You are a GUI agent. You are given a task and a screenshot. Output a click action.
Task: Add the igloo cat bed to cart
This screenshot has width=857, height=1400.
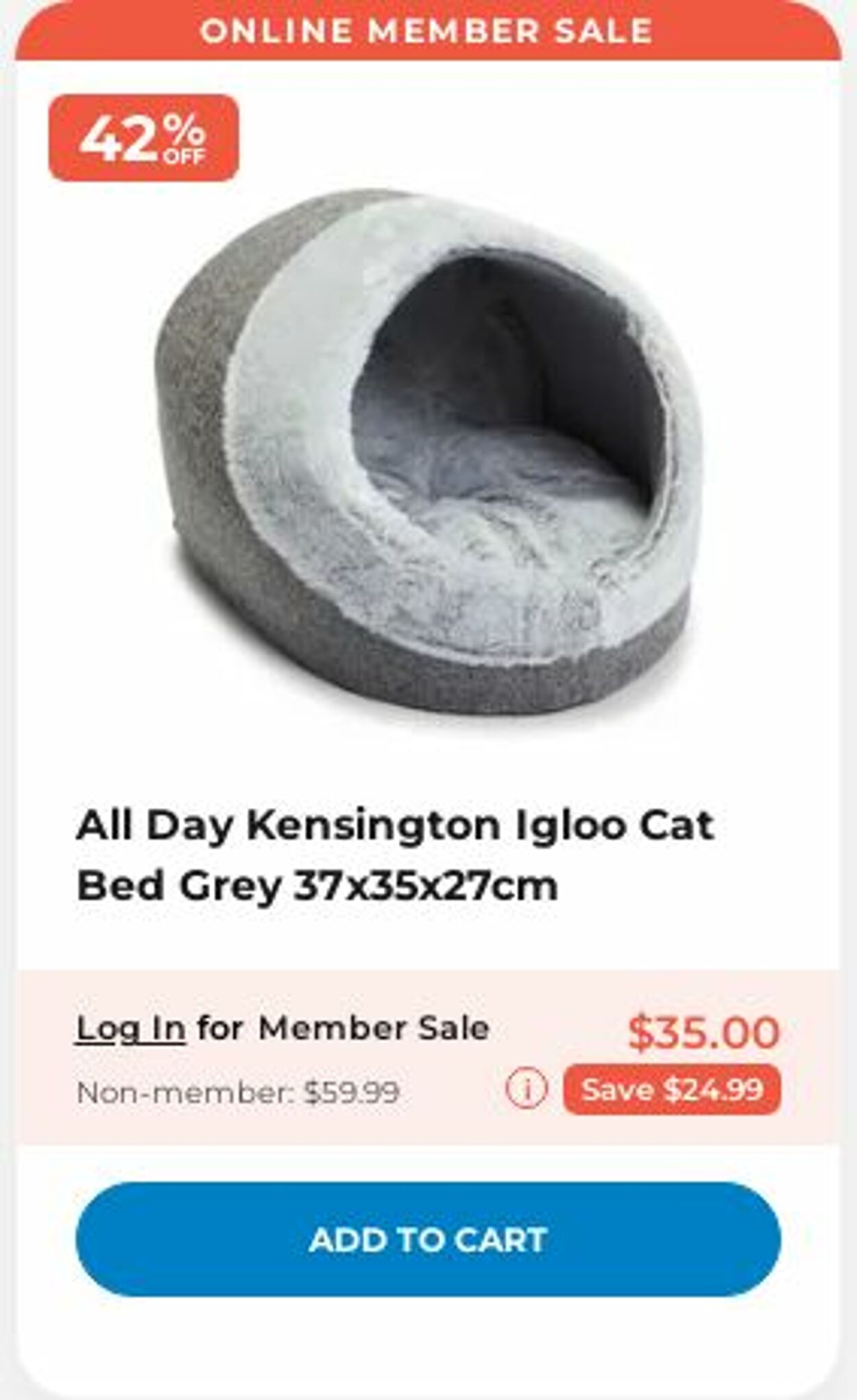pos(428,1239)
